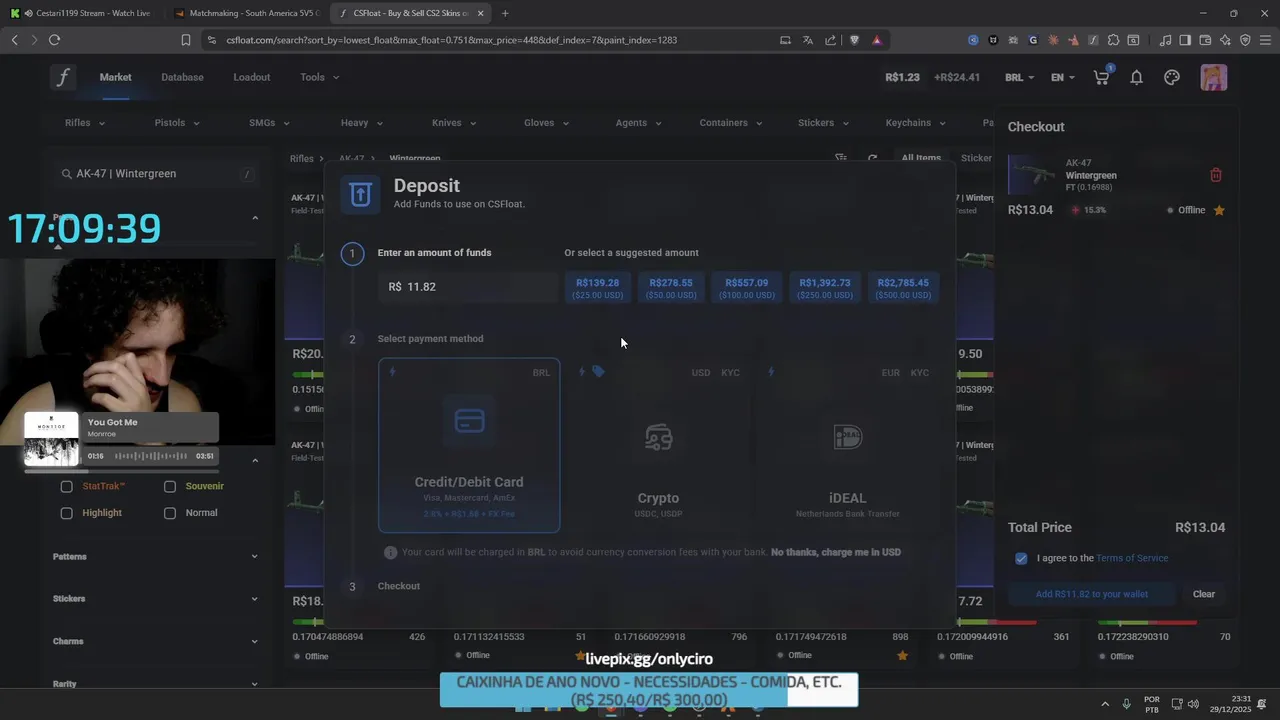Image resolution: width=1280 pixels, height=720 pixels.
Task: Open the shopping cart icon
Action: (x=1101, y=77)
